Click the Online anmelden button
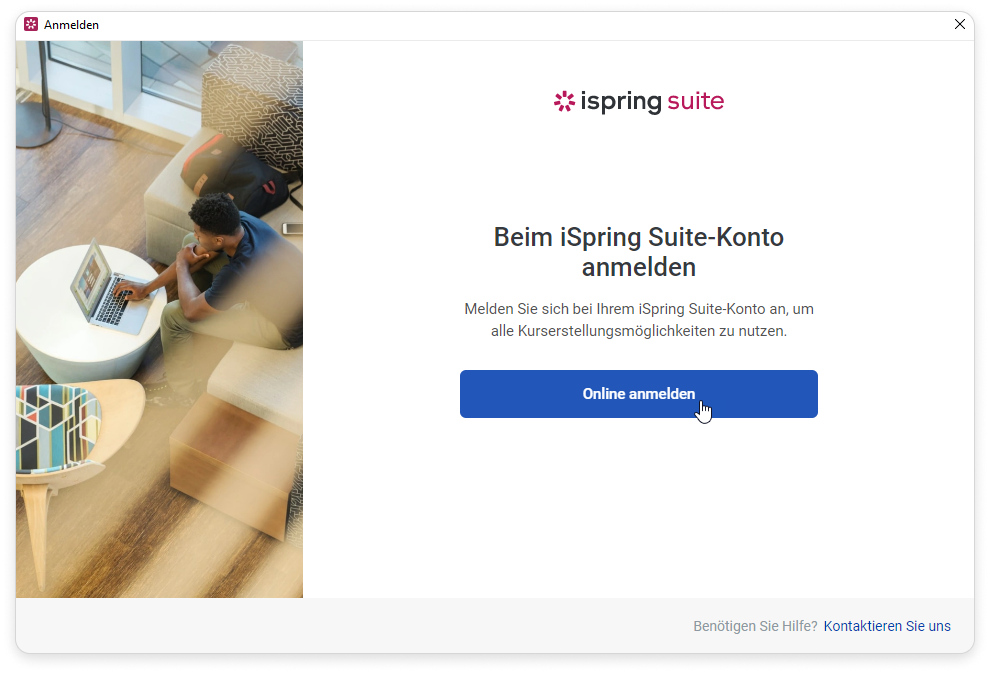This screenshot has height=673, width=990. pos(638,394)
